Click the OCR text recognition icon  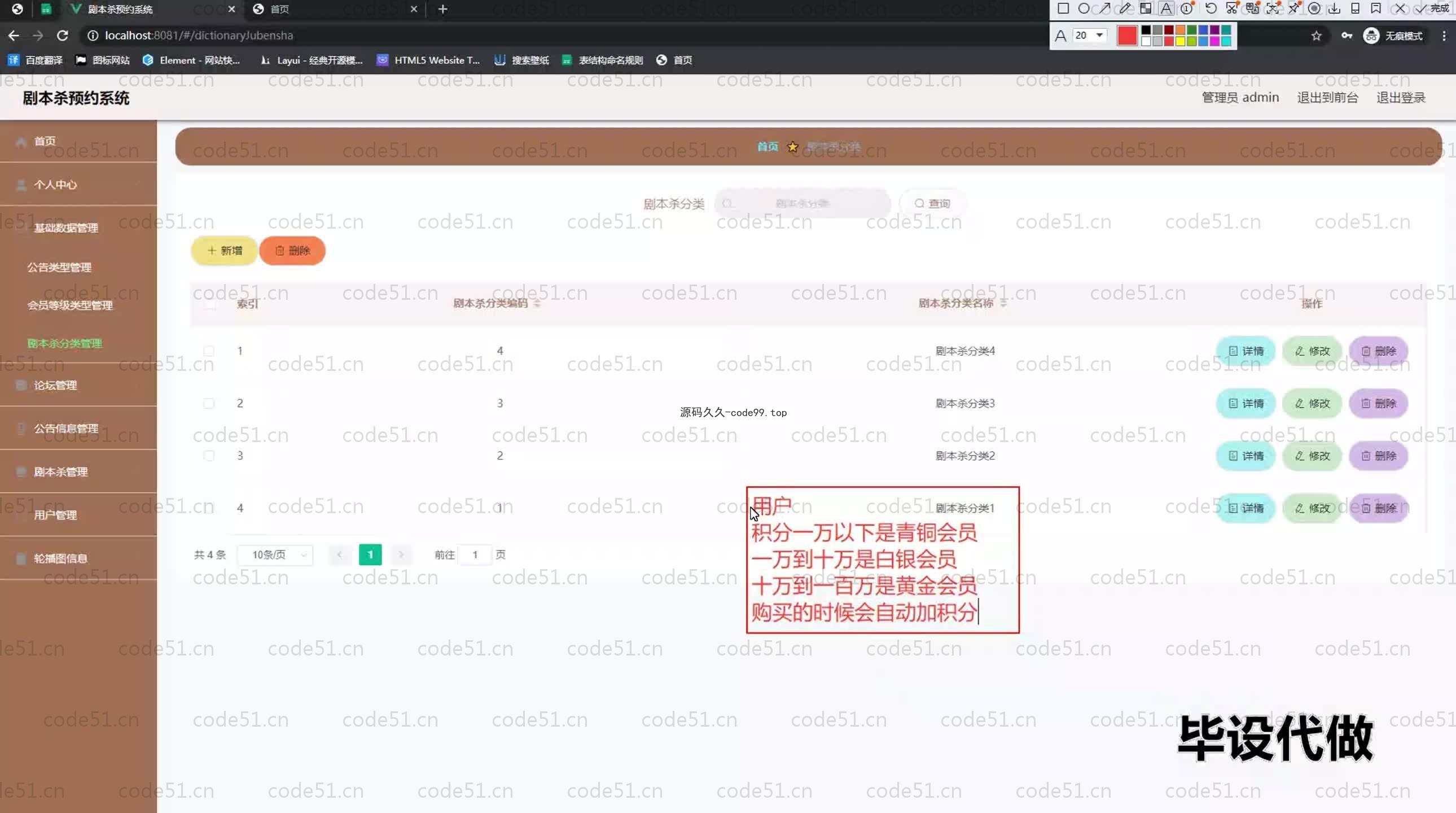(x=1273, y=8)
